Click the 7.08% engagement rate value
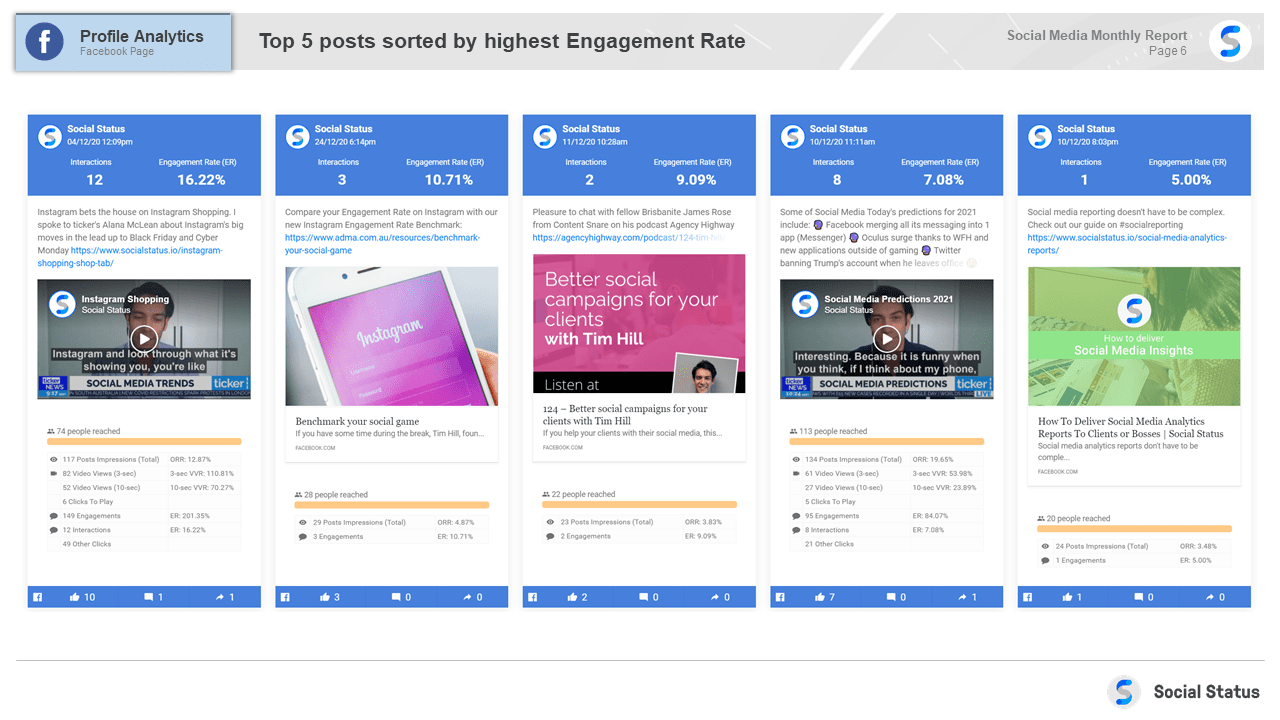This screenshot has height=720, width=1280. pyautogui.click(x=944, y=180)
